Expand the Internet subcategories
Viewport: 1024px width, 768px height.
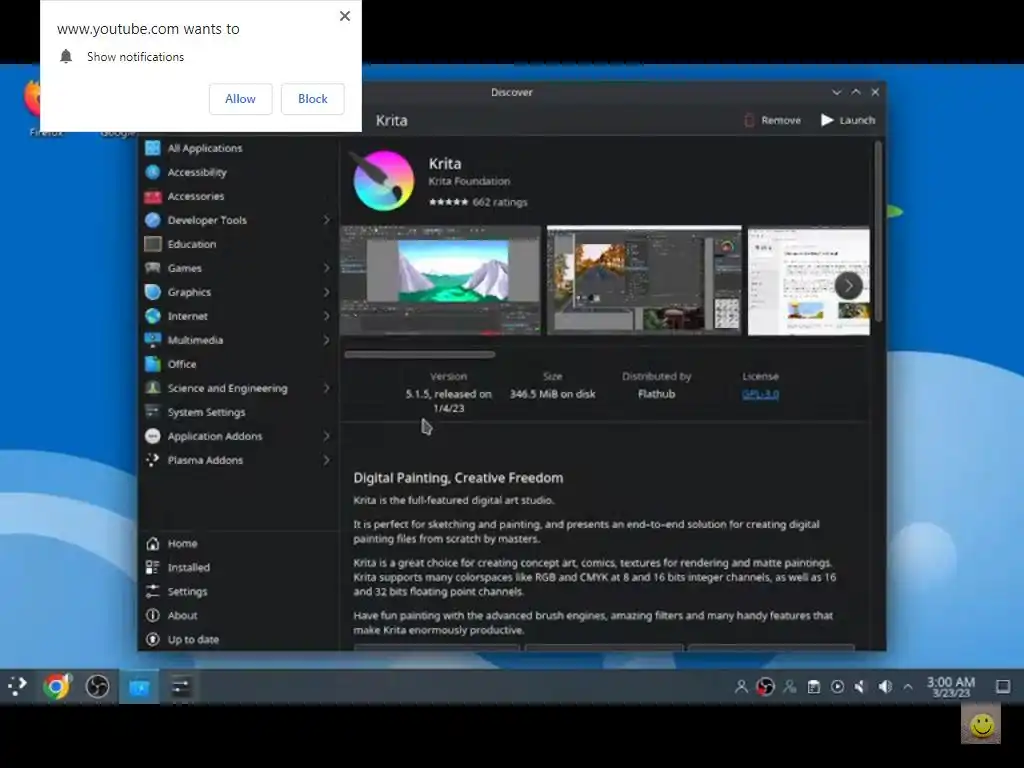tap(327, 316)
